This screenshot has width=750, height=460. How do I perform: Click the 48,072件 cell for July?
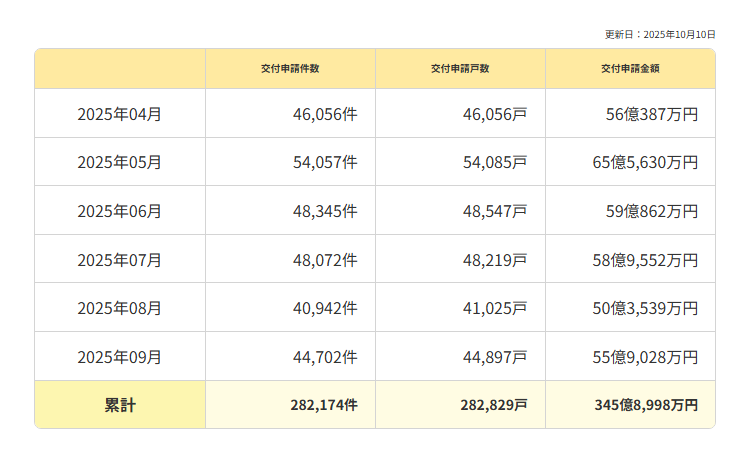pyautogui.click(x=325, y=260)
